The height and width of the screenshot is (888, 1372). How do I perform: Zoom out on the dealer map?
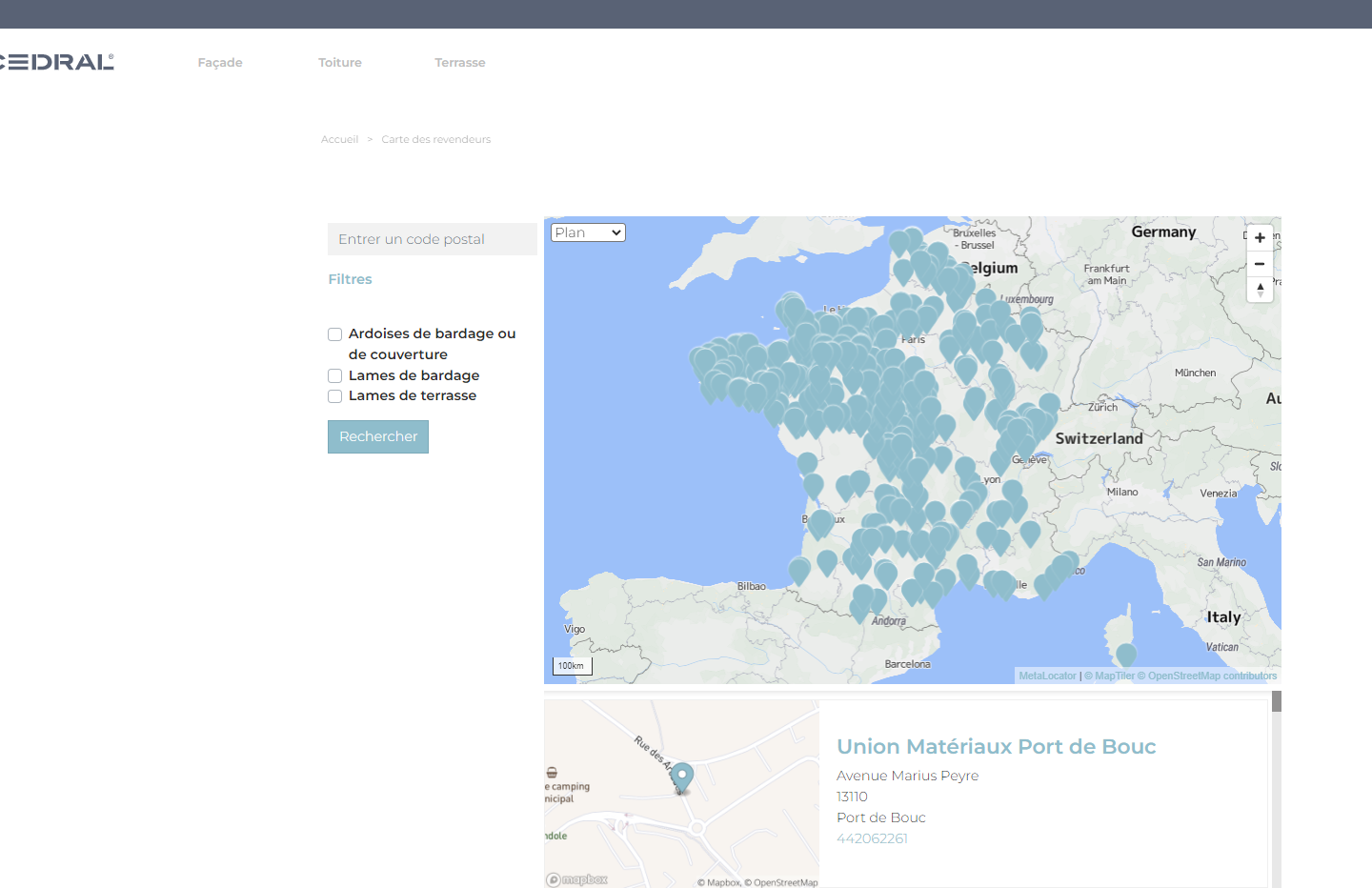[1260, 264]
